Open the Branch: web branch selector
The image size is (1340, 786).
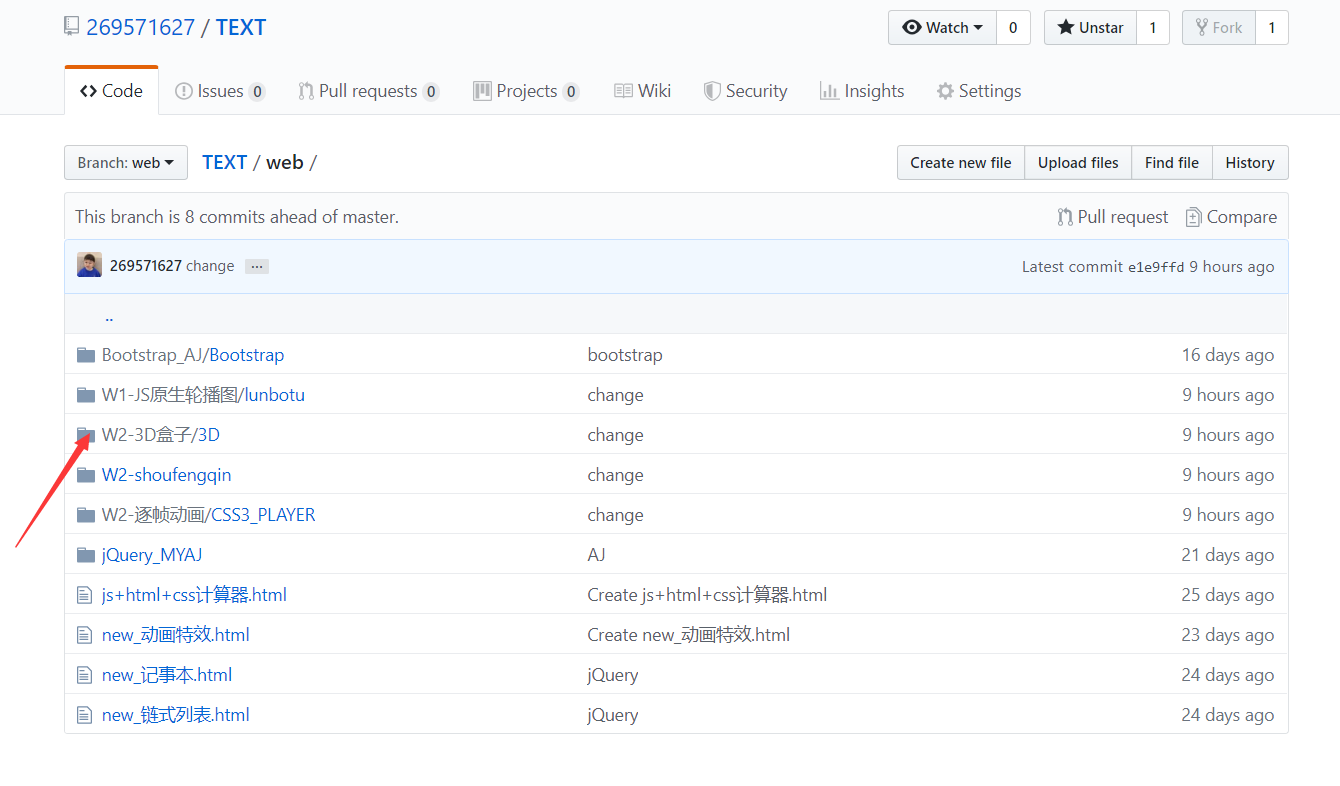point(125,162)
